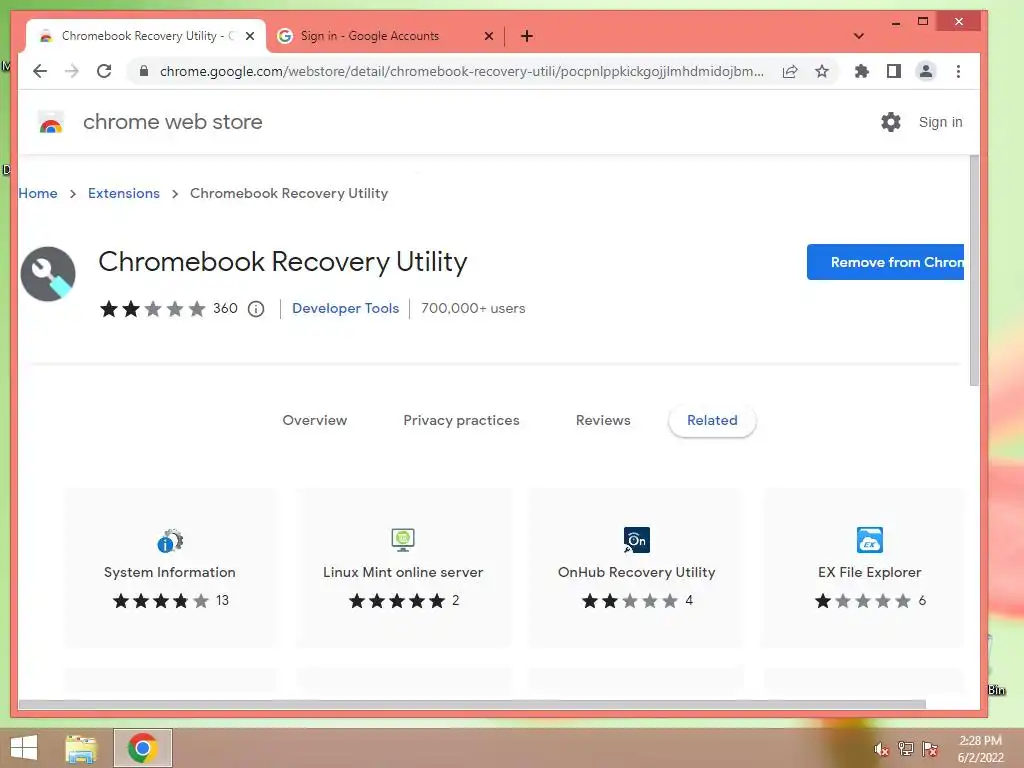This screenshot has width=1024, height=768.
Task: Close the Sign in - Google Accounts tab
Action: (x=488, y=36)
